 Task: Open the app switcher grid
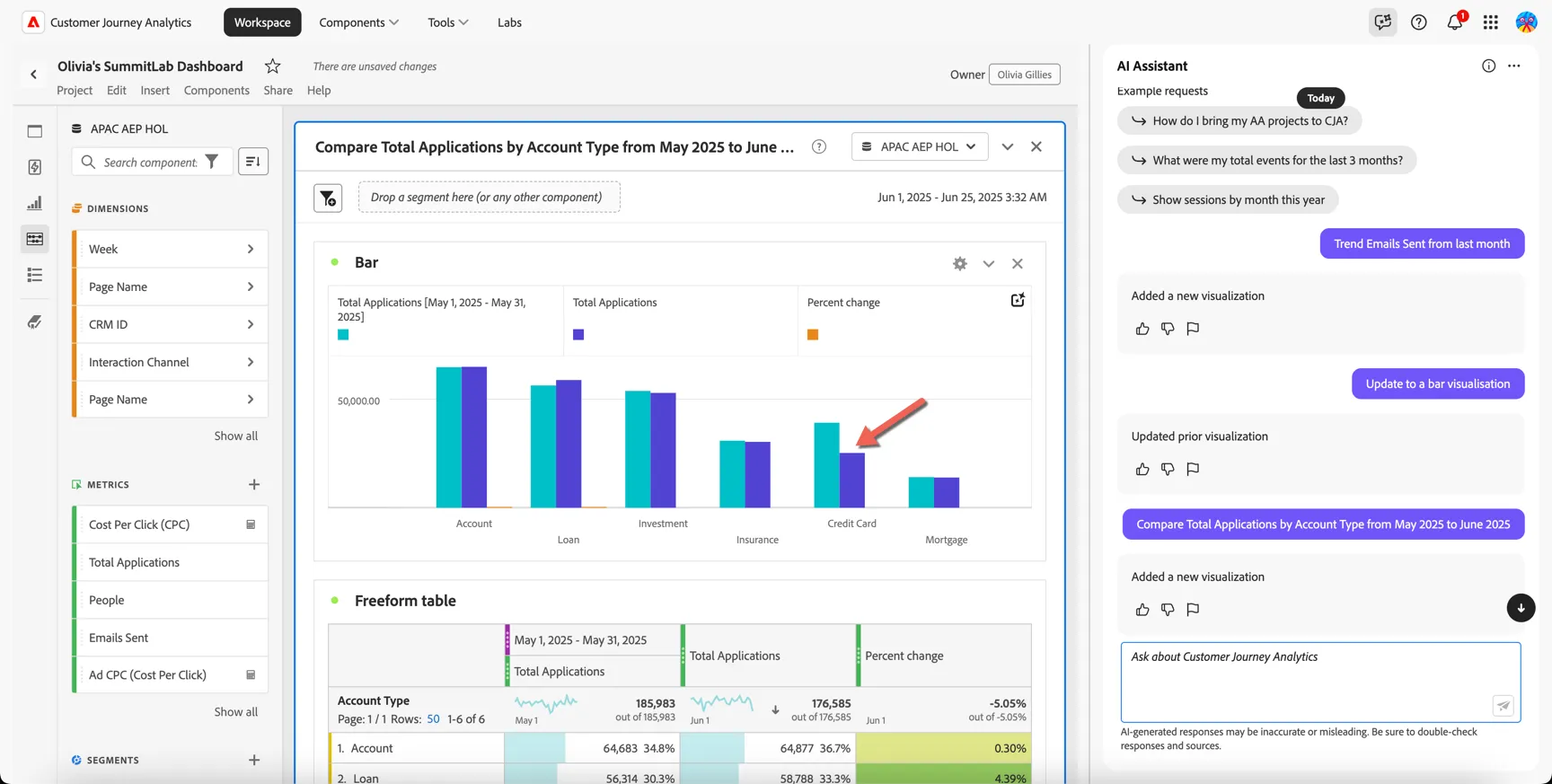click(1491, 22)
